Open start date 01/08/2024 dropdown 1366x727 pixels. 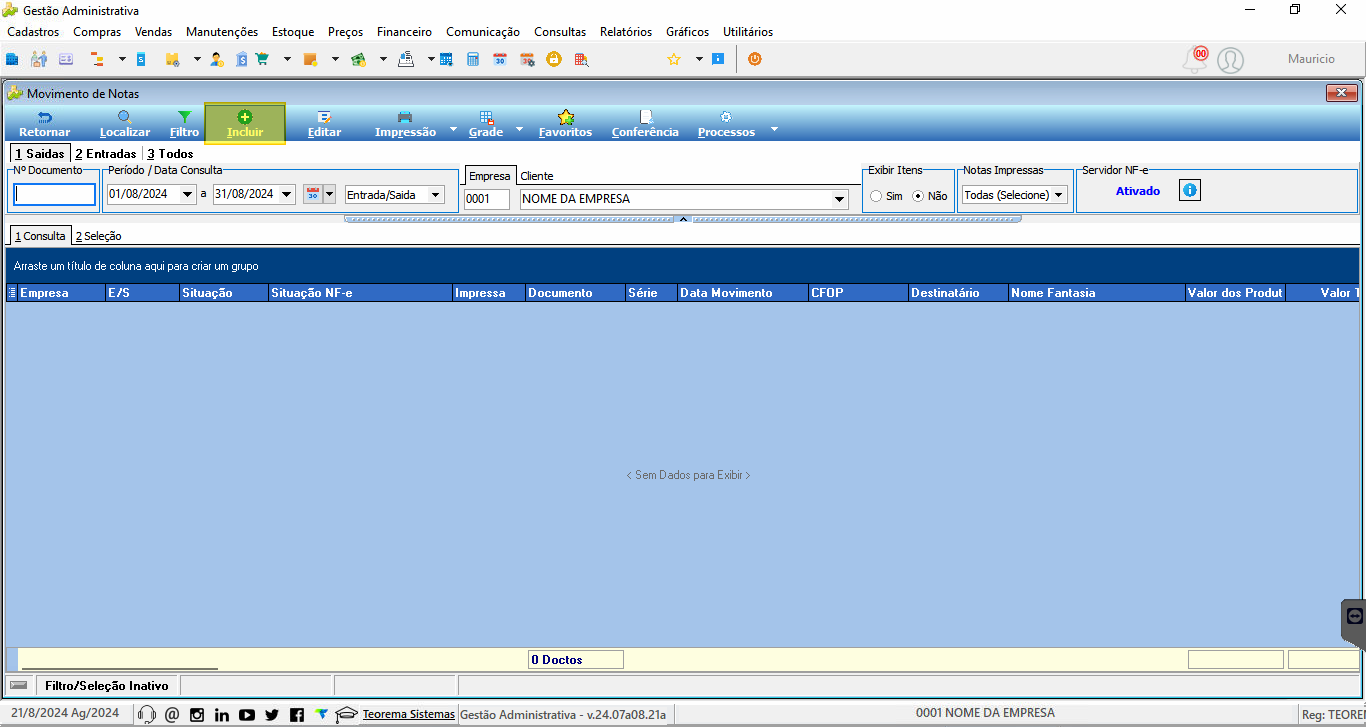(188, 195)
